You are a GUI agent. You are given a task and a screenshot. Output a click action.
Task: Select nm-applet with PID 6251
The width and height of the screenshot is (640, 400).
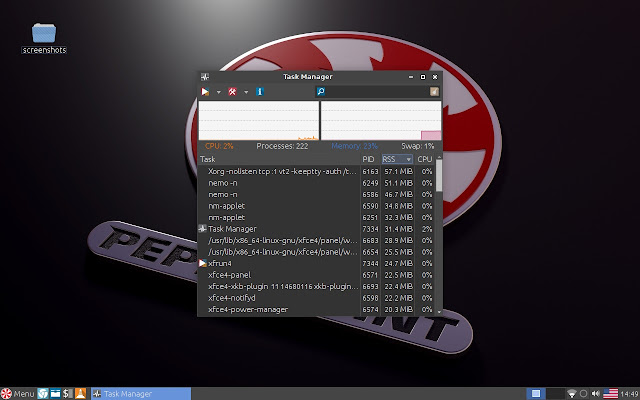[x=317, y=218]
